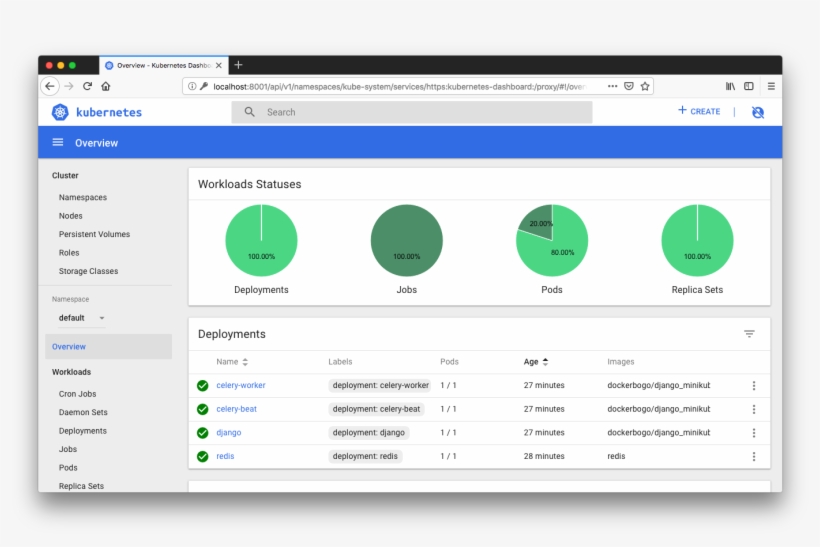
Task: Go to browser home icon
Action: (x=106, y=86)
